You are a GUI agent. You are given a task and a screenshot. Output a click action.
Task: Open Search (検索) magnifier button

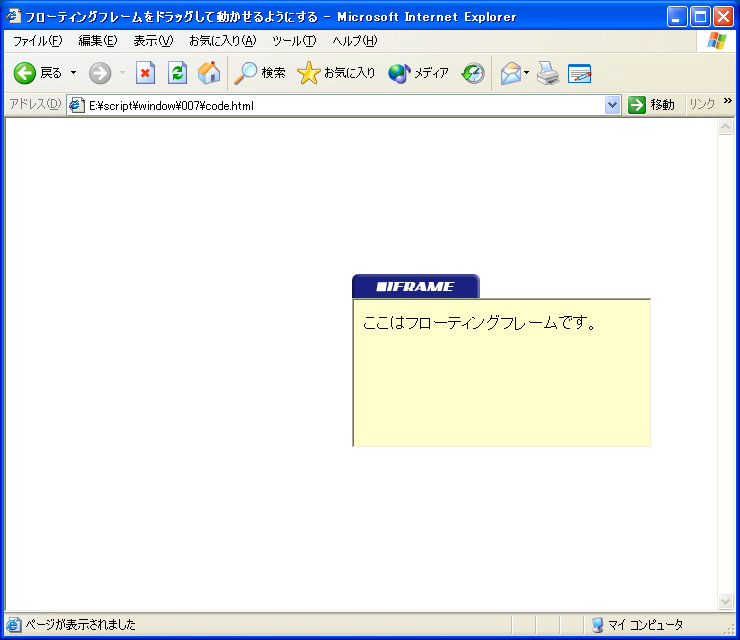coord(260,73)
